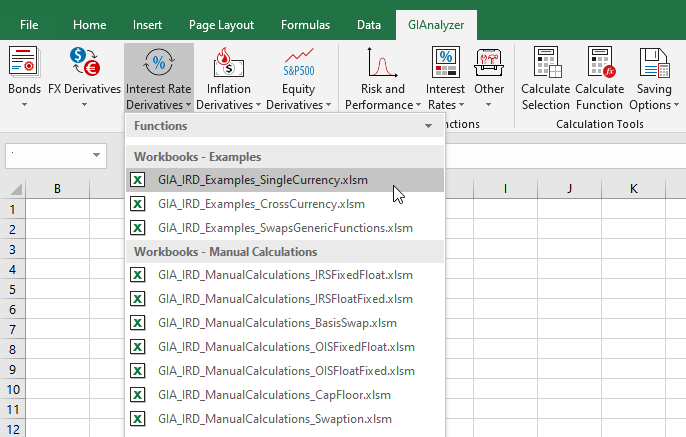The image size is (686, 437).
Task: Open the Other toolbox icon
Action: 489,62
